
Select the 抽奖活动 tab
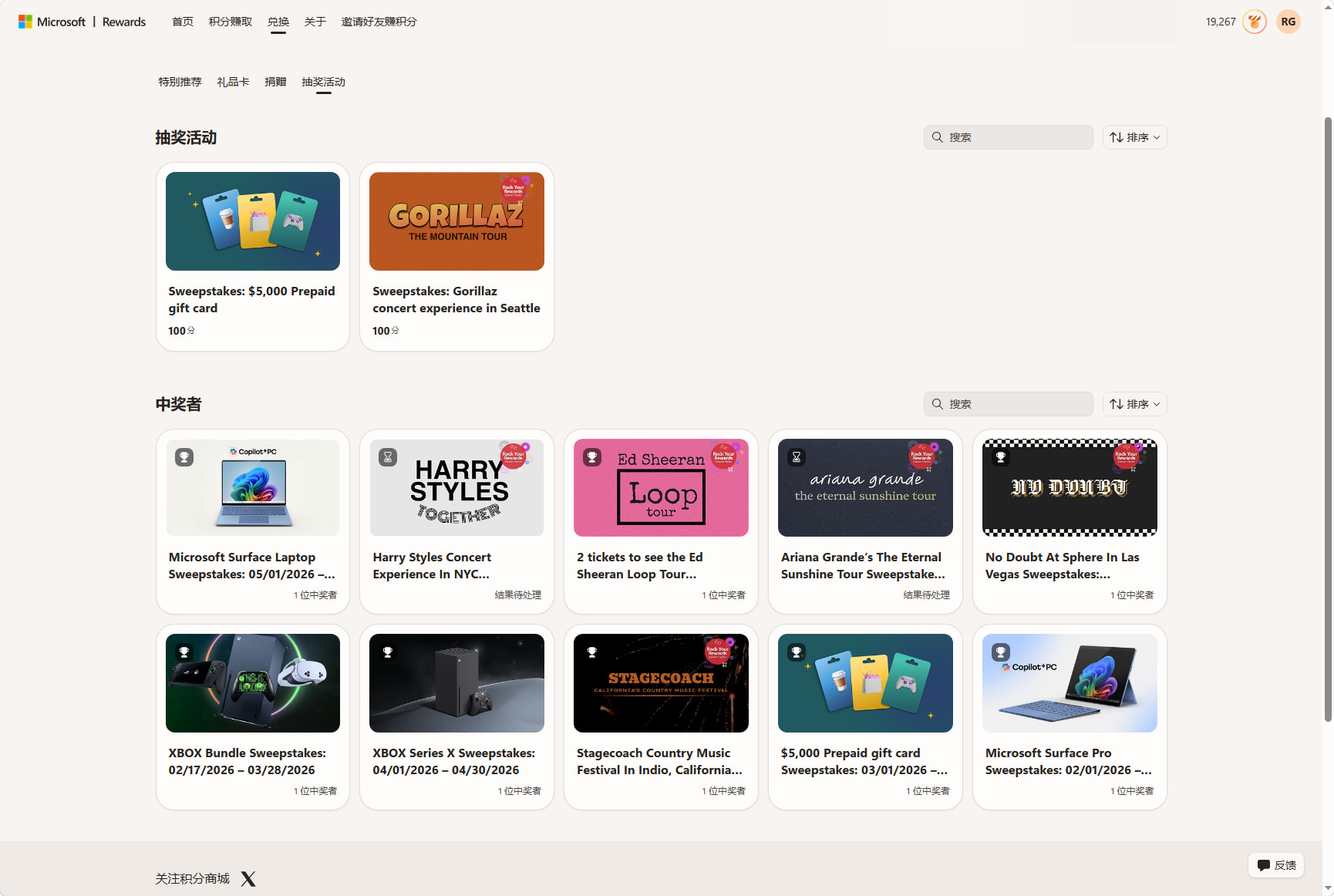324,82
